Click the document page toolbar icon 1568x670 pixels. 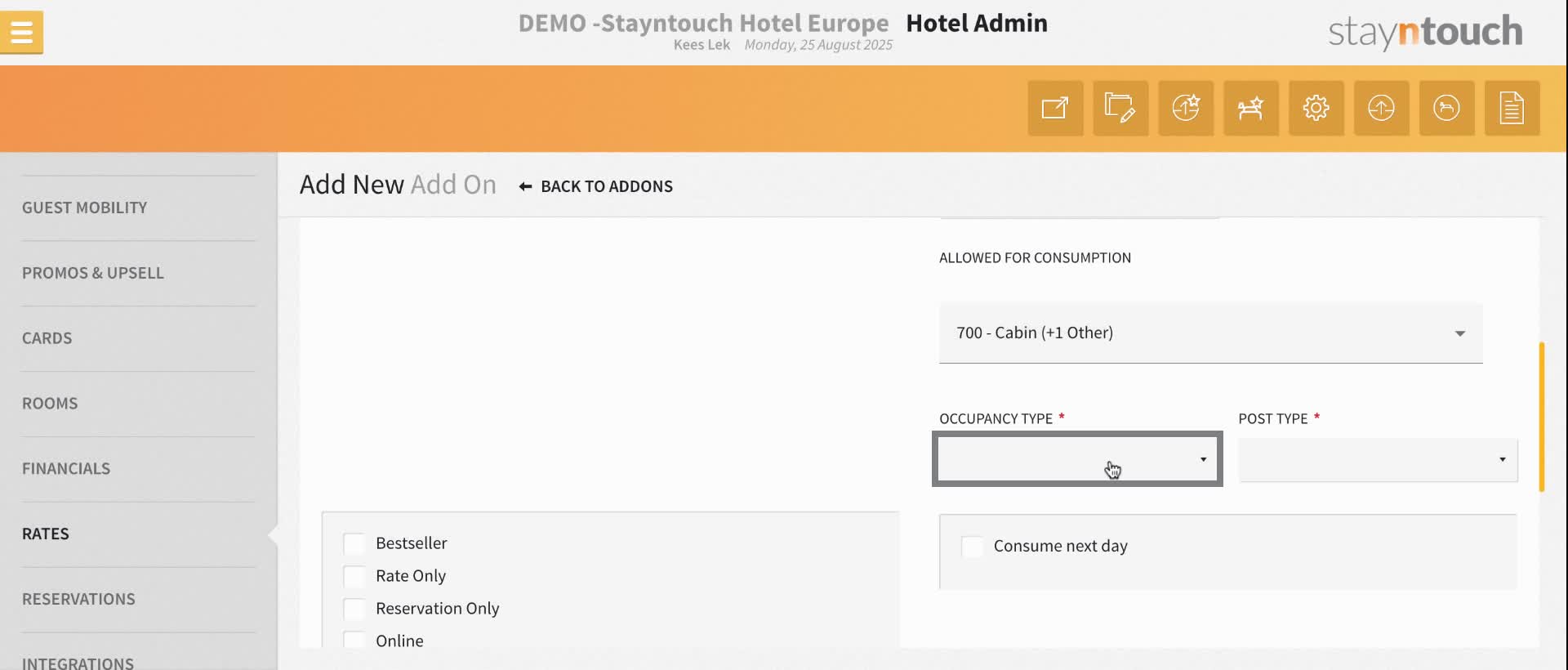tap(1512, 108)
